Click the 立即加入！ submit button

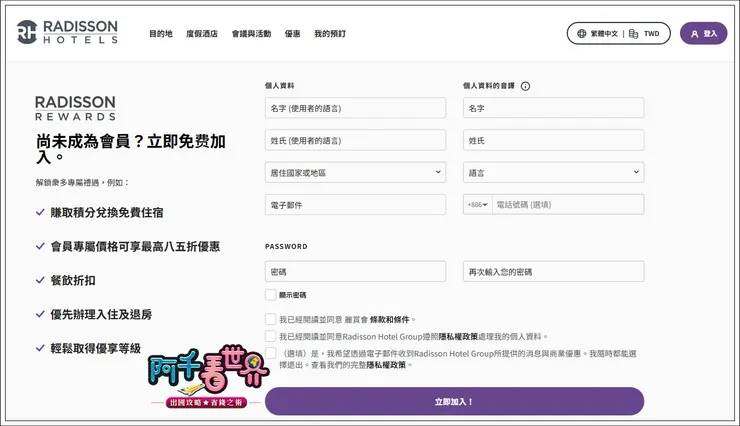pyautogui.click(x=454, y=401)
